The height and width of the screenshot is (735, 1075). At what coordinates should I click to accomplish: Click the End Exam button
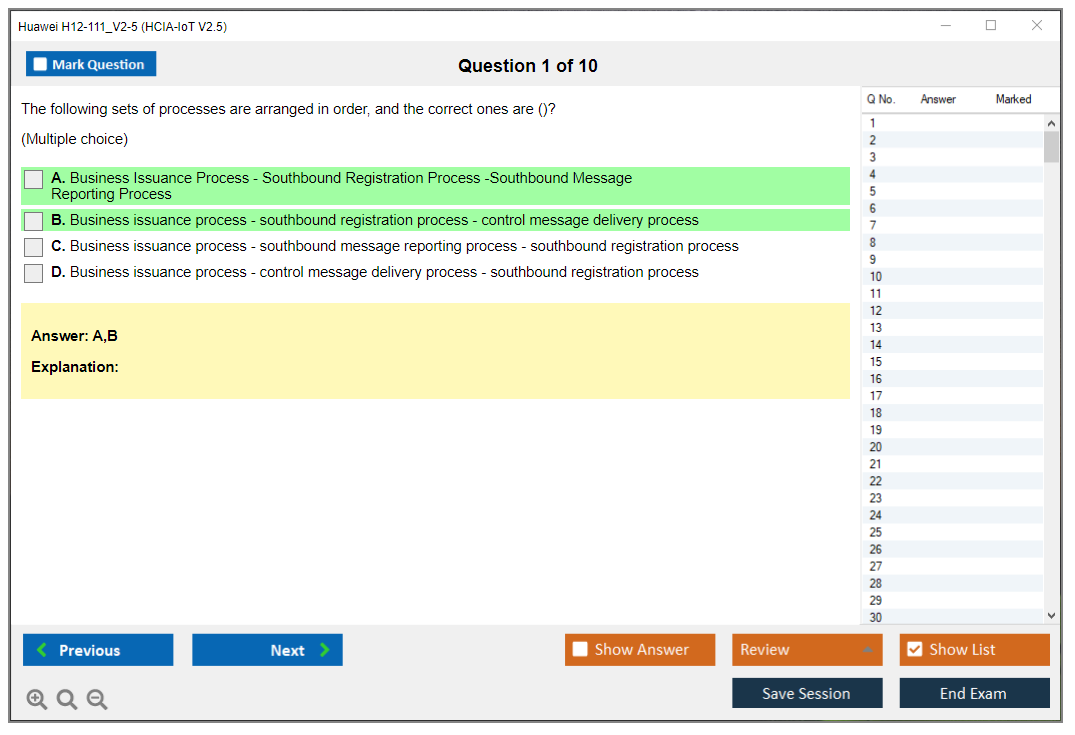click(x=974, y=693)
